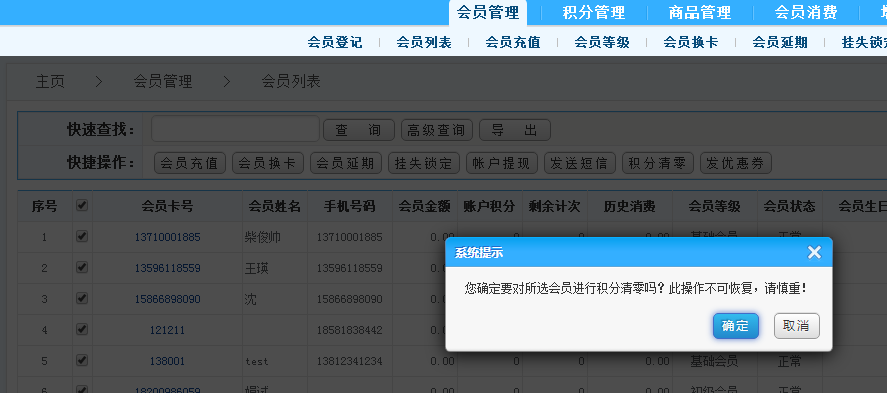
Task: Click 主页 in the breadcrumb
Action: click(x=50, y=82)
